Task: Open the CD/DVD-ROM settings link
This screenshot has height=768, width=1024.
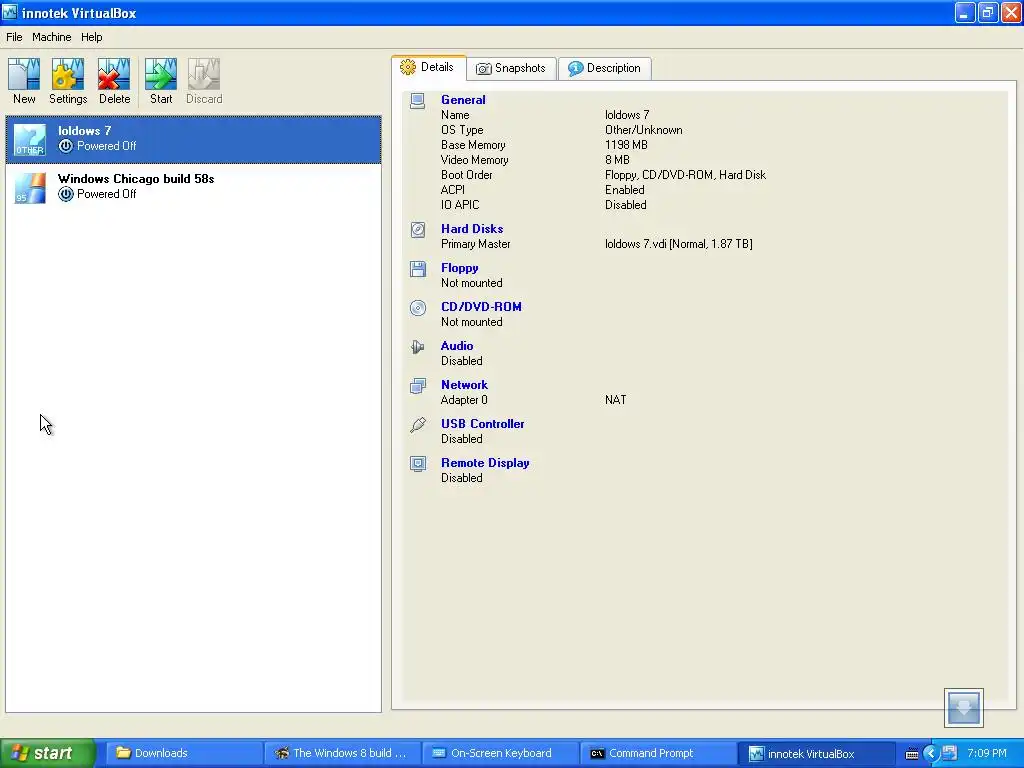Action: point(481,307)
